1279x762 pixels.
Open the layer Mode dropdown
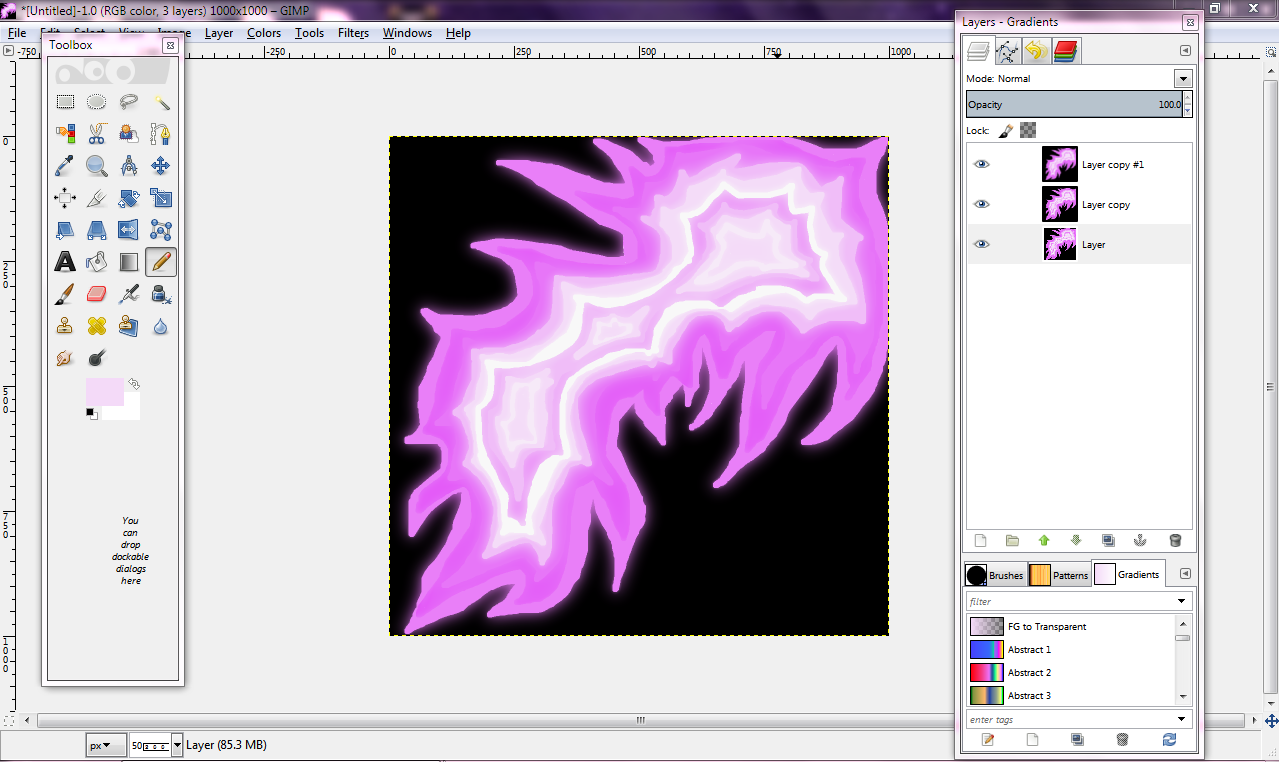[1183, 78]
